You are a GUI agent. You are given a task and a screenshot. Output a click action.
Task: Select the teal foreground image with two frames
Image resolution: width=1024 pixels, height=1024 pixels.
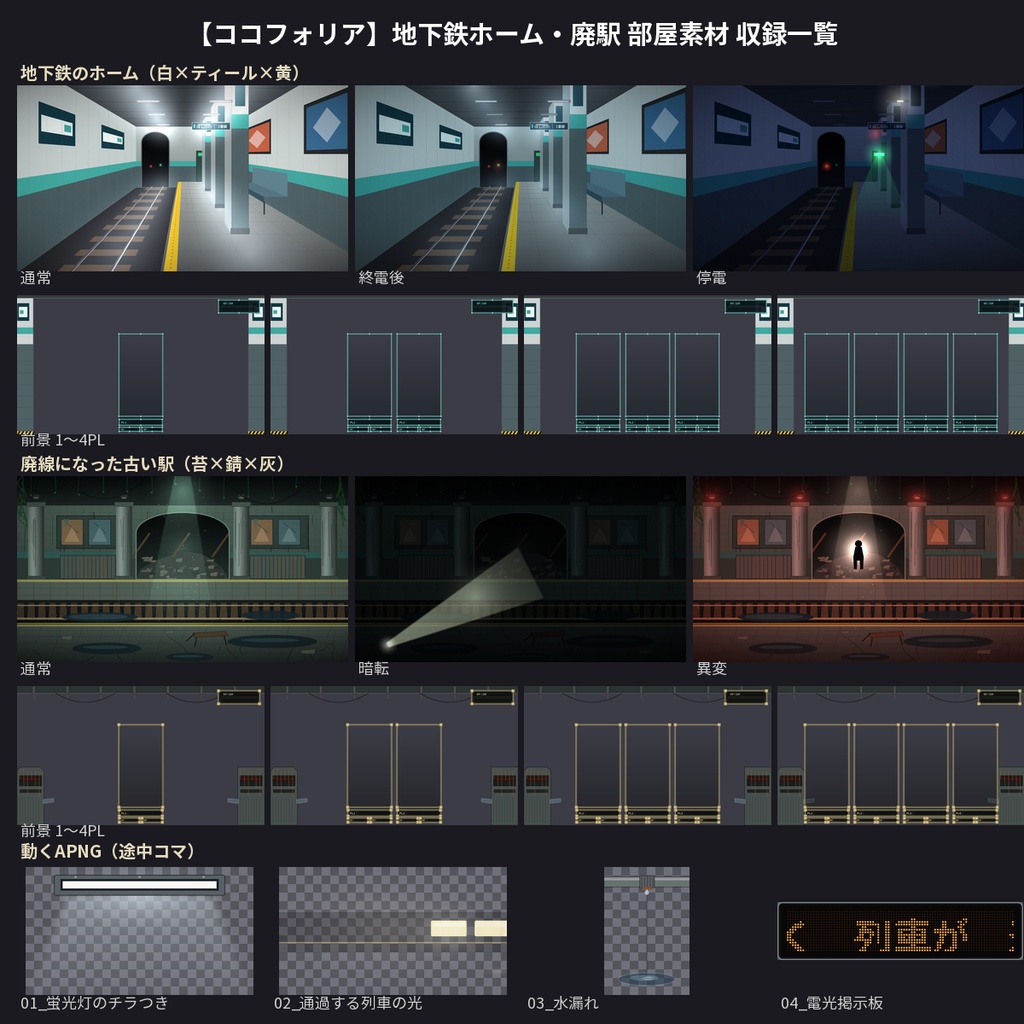[x=394, y=365]
